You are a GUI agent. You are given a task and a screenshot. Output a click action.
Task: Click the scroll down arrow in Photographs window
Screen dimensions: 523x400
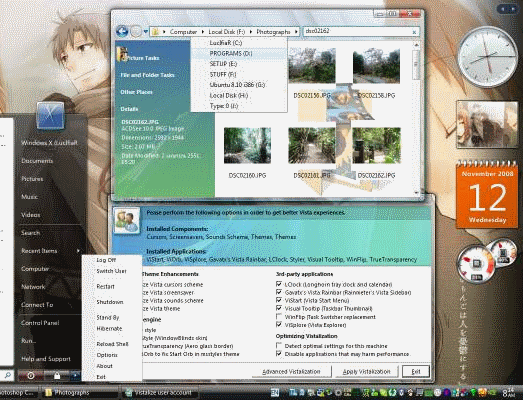(416, 192)
